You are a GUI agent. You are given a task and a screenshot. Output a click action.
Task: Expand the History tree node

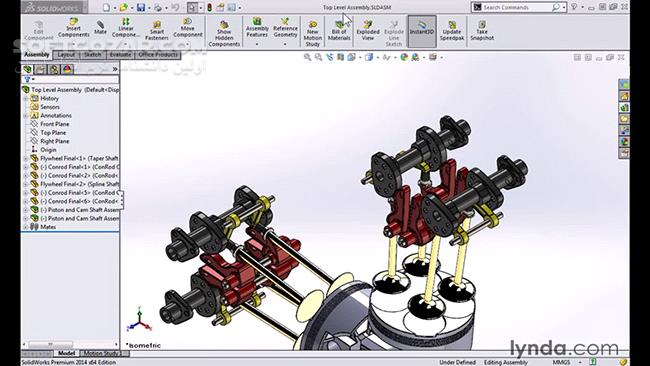[26, 99]
